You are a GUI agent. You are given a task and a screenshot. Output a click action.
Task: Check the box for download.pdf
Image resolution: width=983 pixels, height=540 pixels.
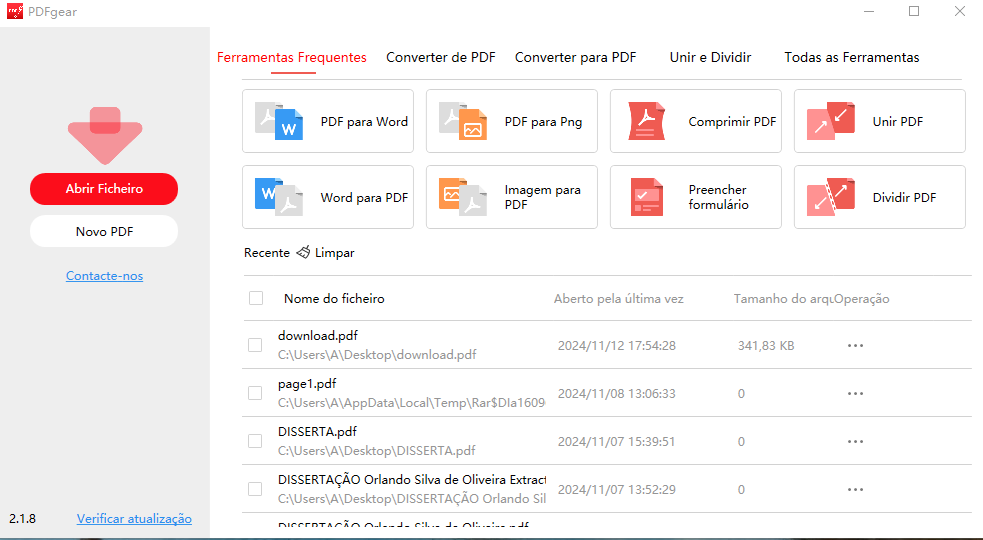tap(255, 345)
